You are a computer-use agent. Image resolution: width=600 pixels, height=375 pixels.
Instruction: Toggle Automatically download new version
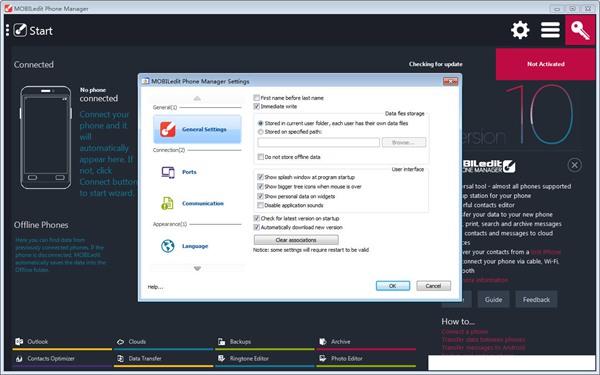pyautogui.click(x=257, y=227)
